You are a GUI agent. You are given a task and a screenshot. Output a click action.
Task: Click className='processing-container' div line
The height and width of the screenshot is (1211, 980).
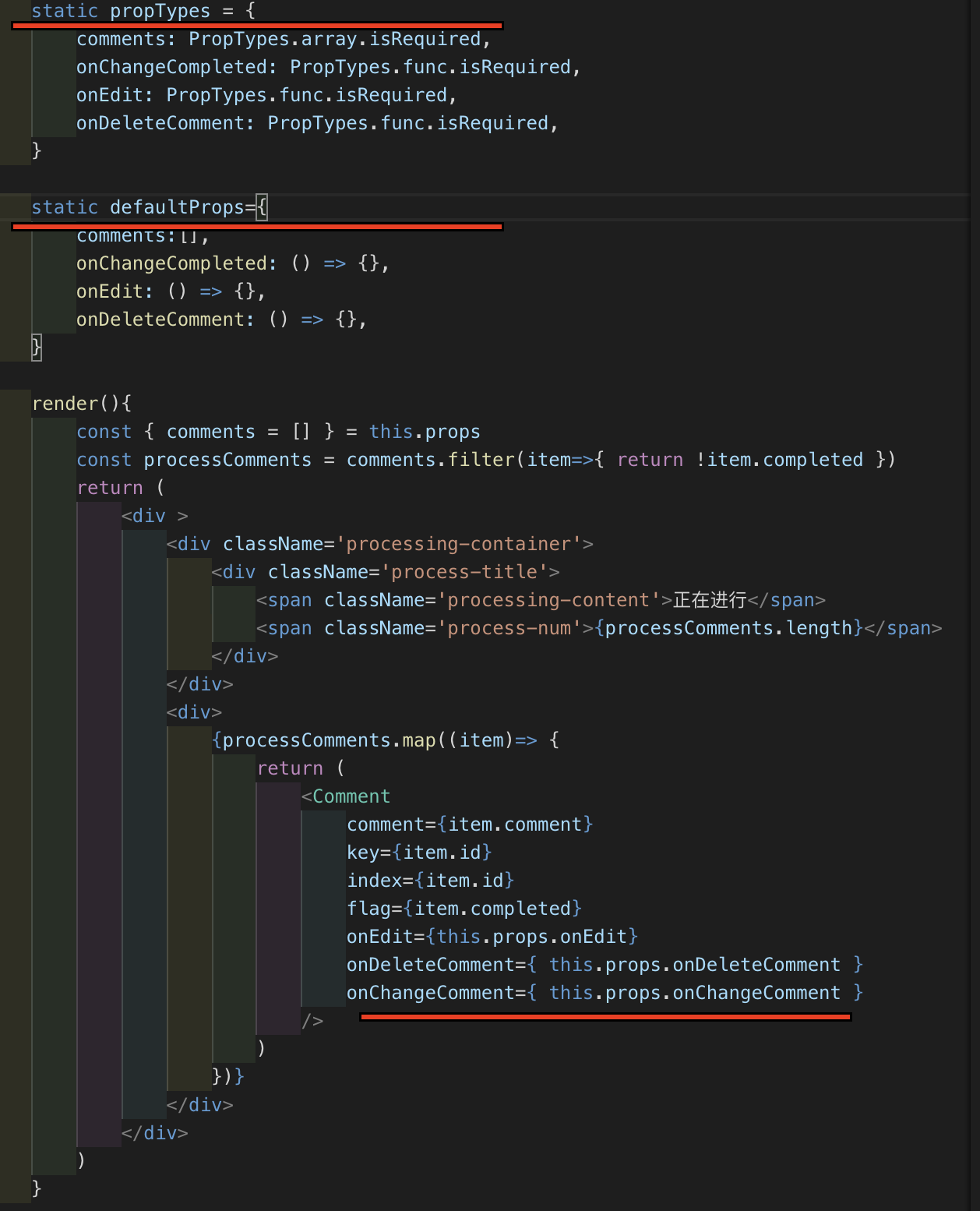pos(380,544)
